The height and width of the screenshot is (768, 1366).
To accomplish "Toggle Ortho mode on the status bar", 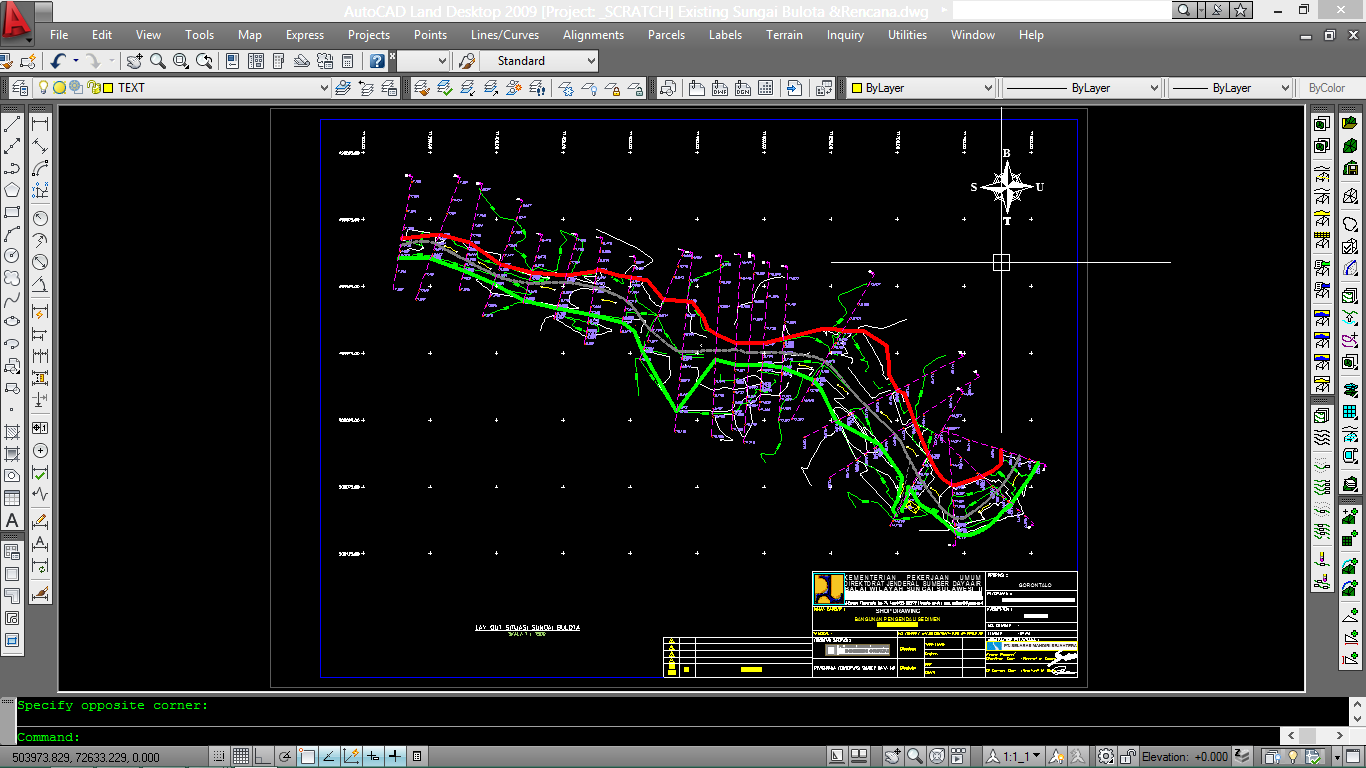I will click(263, 757).
